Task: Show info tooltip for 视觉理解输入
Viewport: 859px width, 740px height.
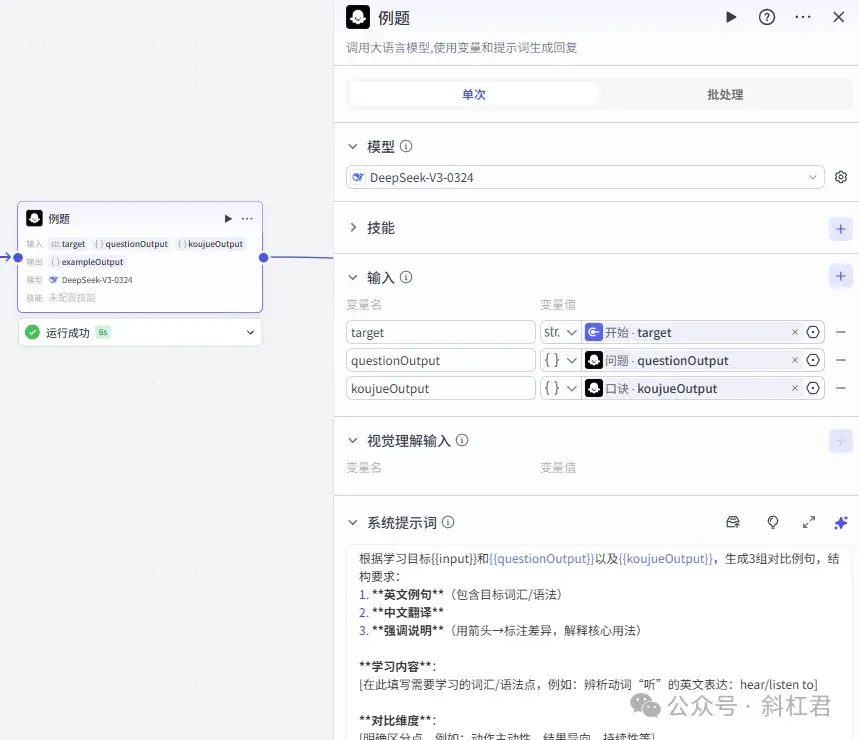Action: coord(462,440)
